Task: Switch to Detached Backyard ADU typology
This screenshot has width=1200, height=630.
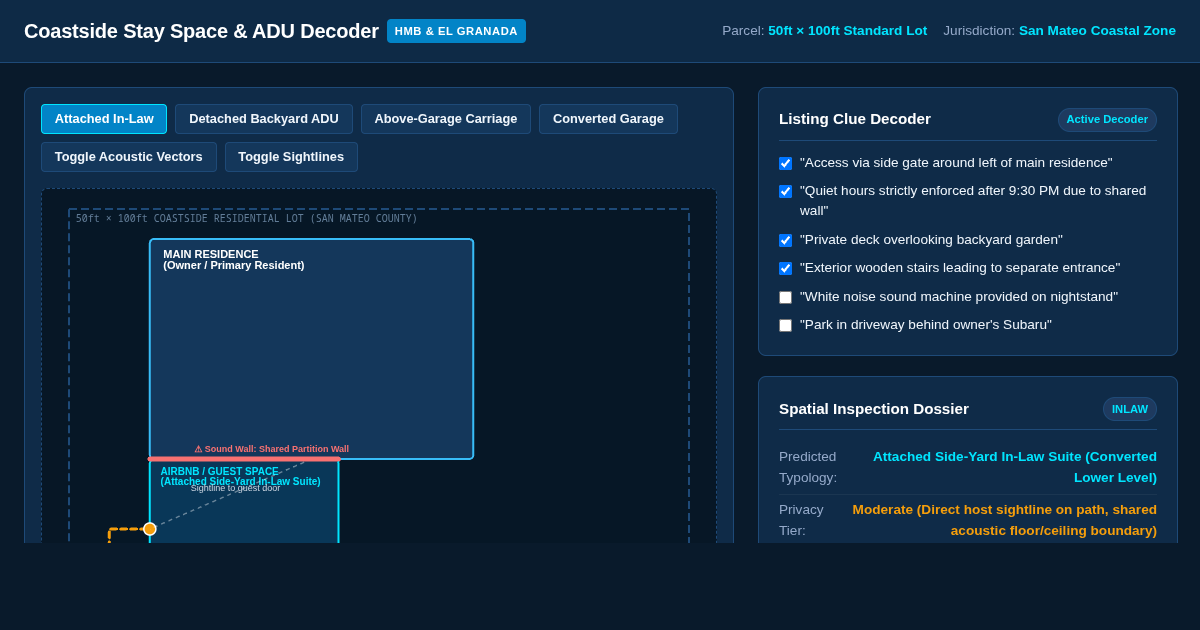Action: click(x=264, y=119)
